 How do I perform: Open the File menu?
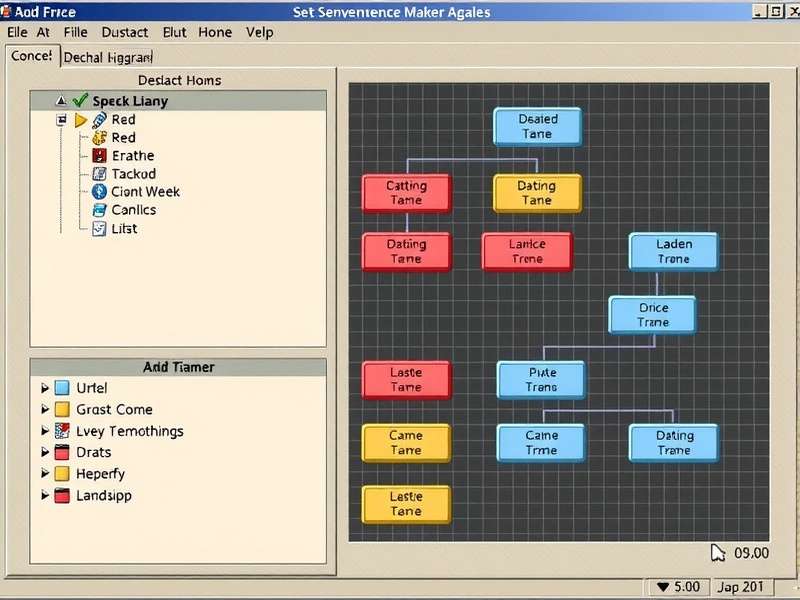77,32
